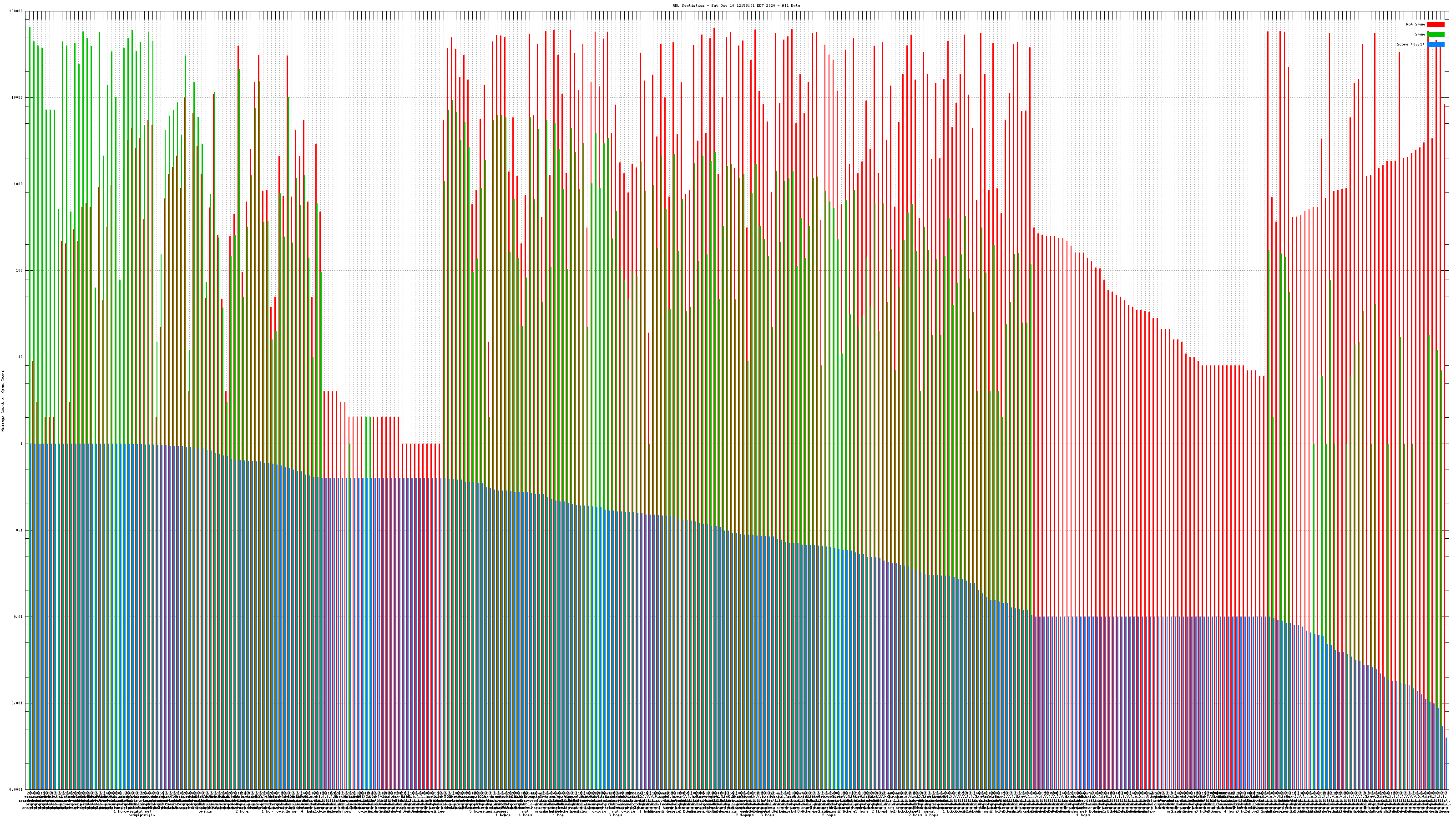Click the 0.1 y-axis tick label
Image resolution: width=1456 pixels, height=819 pixels.
click(19, 530)
